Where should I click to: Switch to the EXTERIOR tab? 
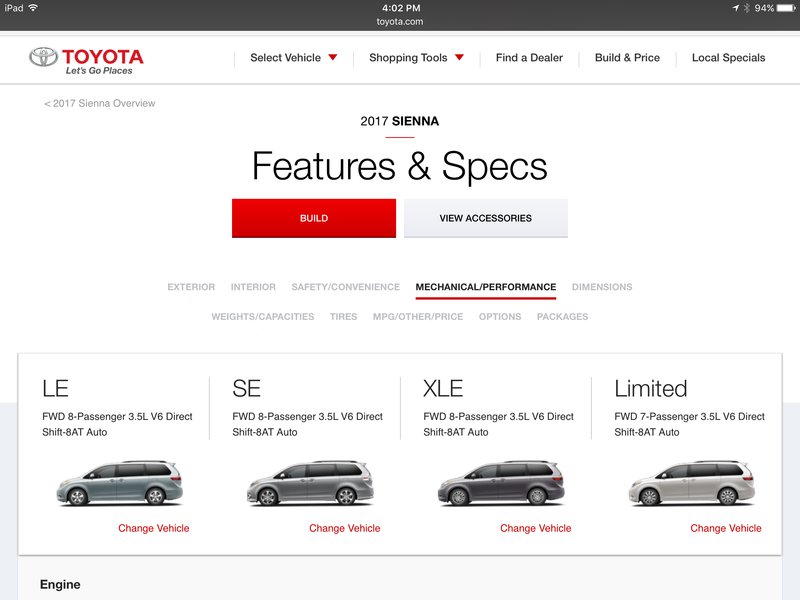pos(191,287)
